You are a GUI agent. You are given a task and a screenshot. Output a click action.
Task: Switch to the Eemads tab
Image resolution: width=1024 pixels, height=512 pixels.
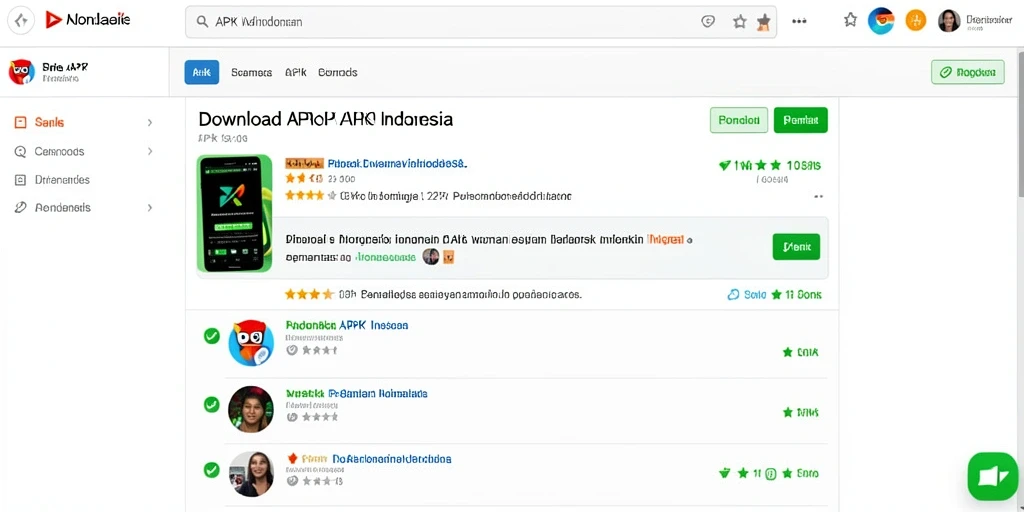pos(338,72)
